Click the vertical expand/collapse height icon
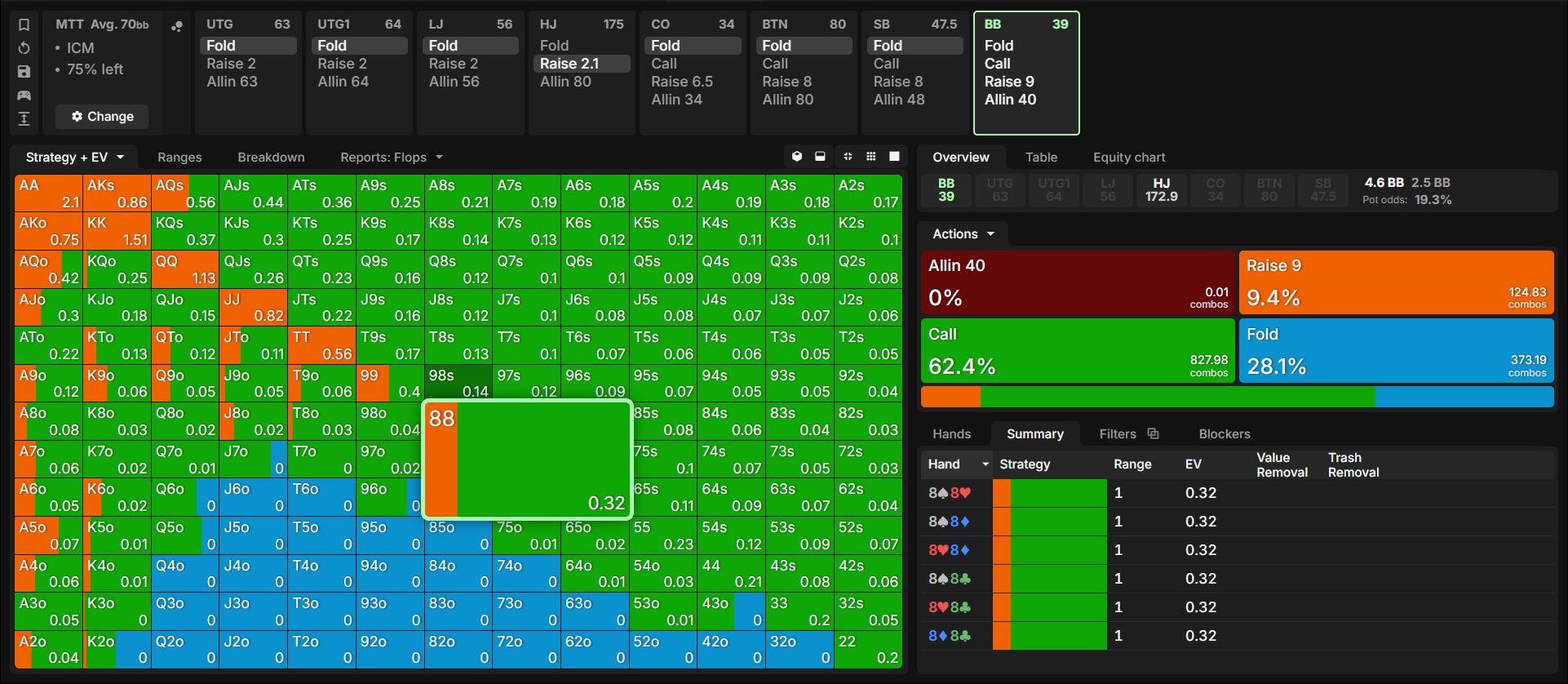1568x684 pixels. click(24, 119)
